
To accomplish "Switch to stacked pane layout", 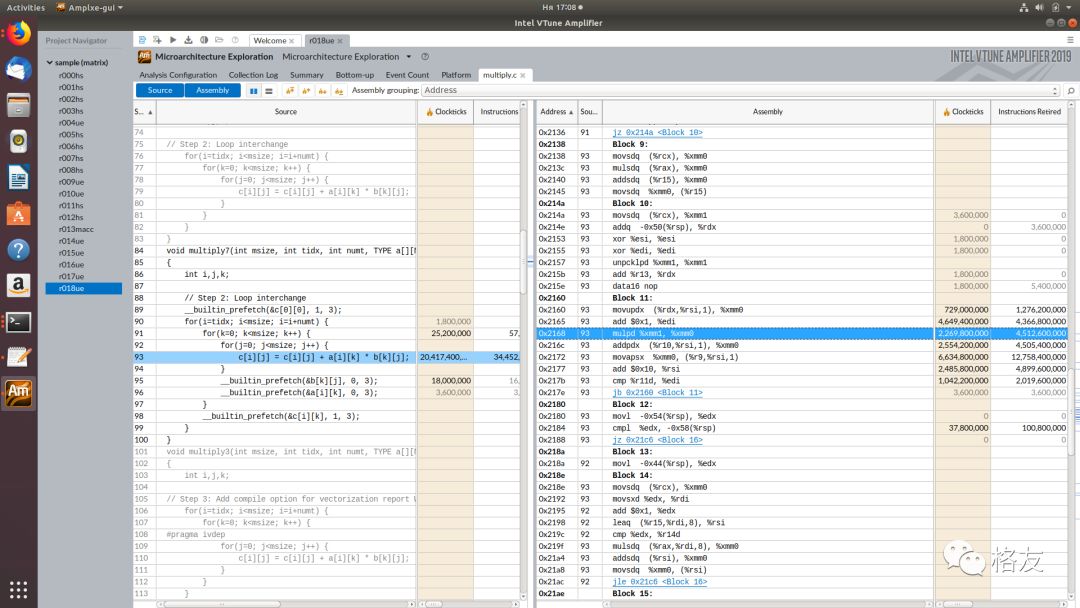I will click(x=269, y=91).
